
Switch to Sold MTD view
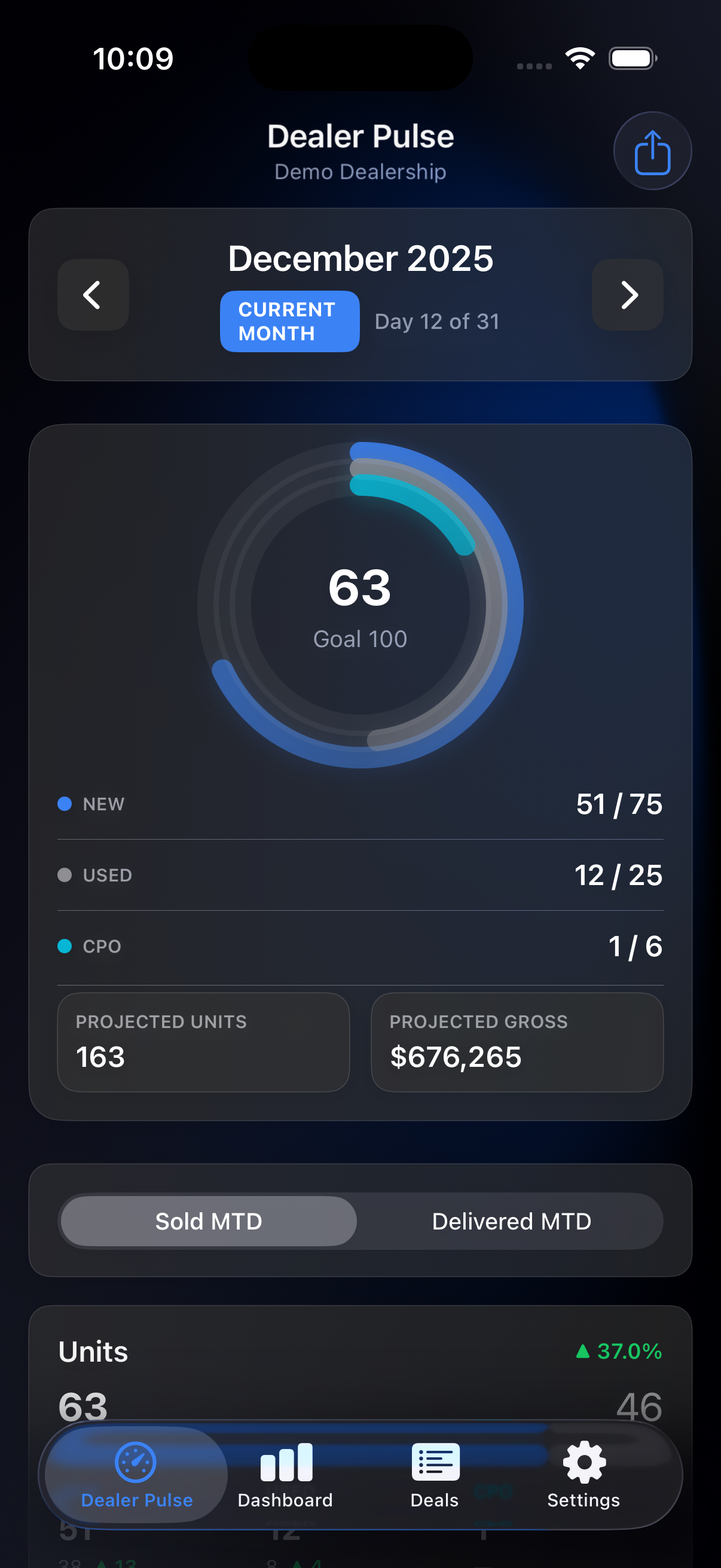pos(207,1221)
